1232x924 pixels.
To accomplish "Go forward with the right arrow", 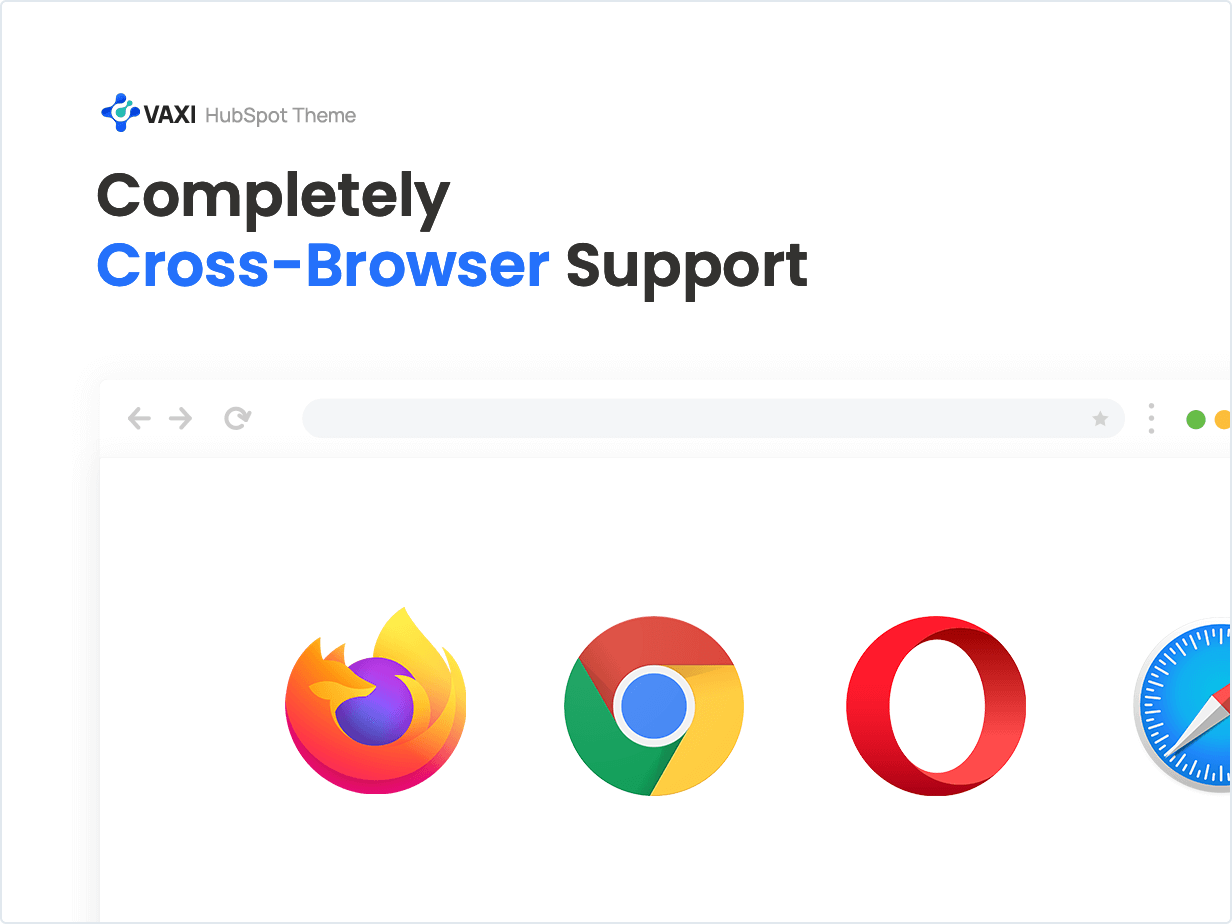I will tap(180, 418).
